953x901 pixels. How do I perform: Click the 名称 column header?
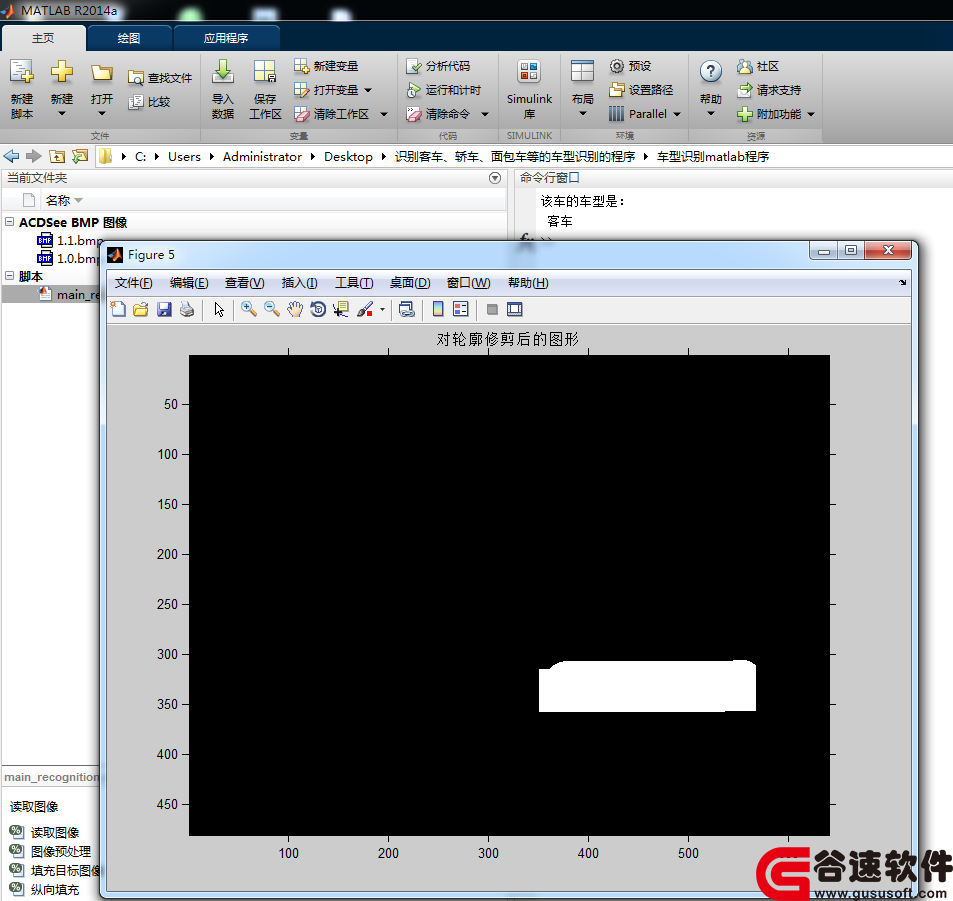tap(58, 201)
